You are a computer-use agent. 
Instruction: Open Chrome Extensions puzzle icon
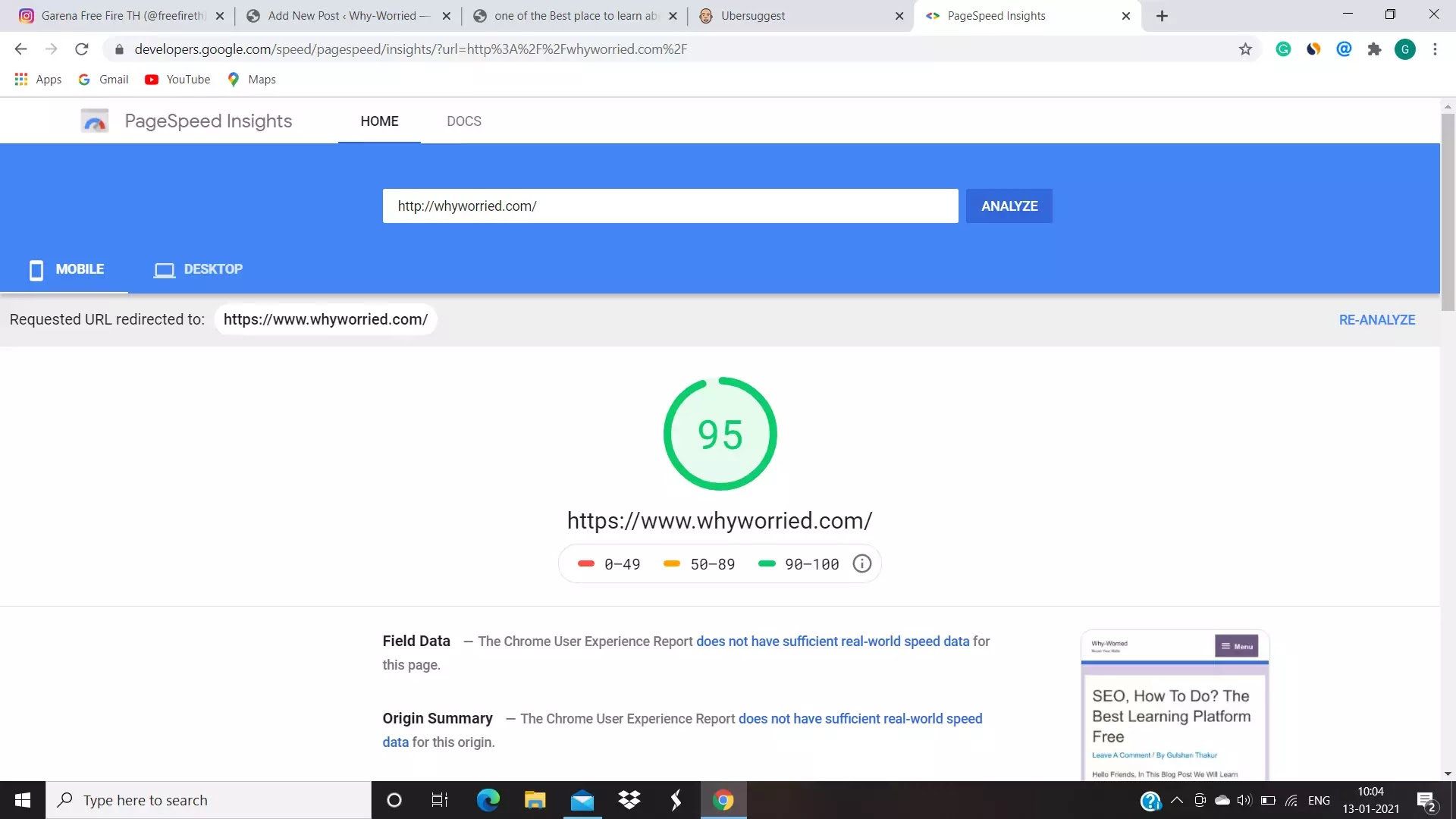click(1374, 49)
